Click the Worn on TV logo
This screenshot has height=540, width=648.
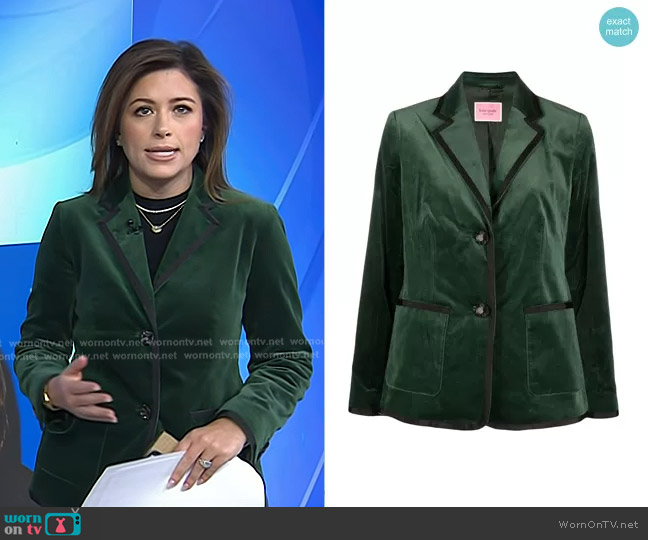point(42,523)
